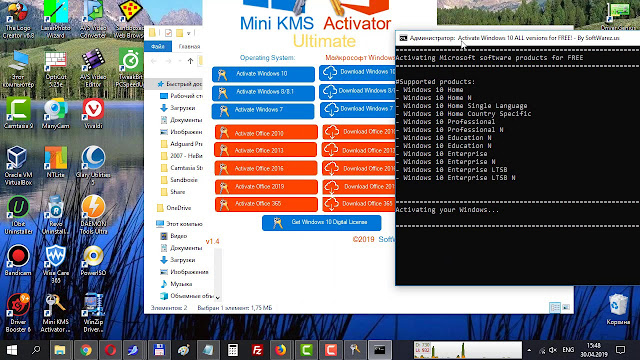Click Download Windows 10 cloud button
Screen dimensions: 640x360
tap(357, 72)
